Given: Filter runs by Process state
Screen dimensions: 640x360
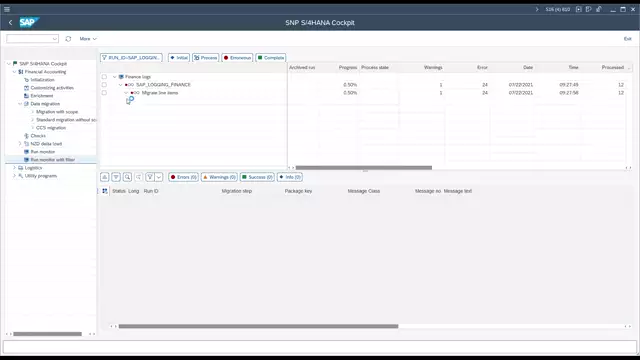Looking at the screenshot, I should click(x=206, y=58).
